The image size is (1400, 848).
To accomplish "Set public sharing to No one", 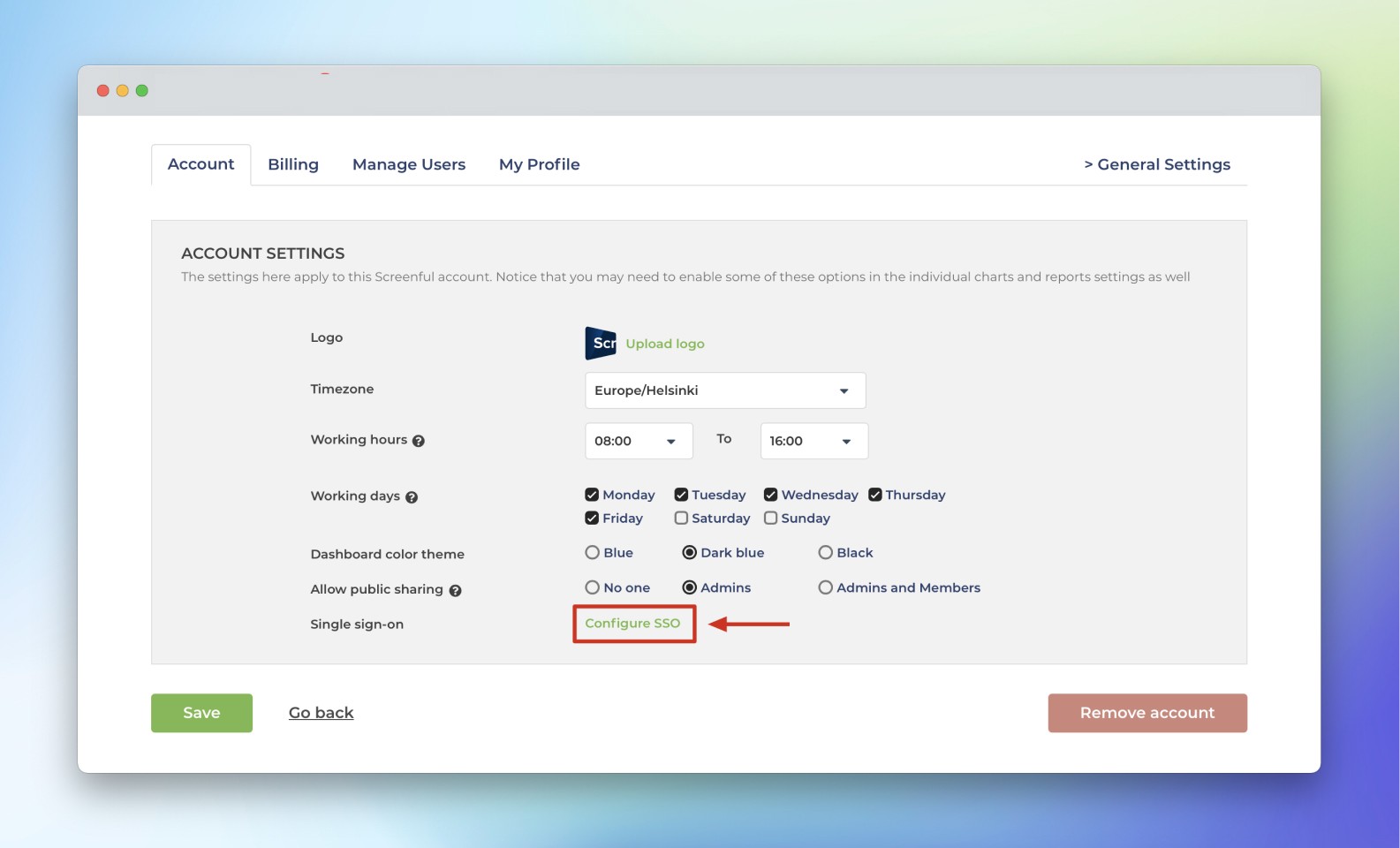I will (x=592, y=587).
